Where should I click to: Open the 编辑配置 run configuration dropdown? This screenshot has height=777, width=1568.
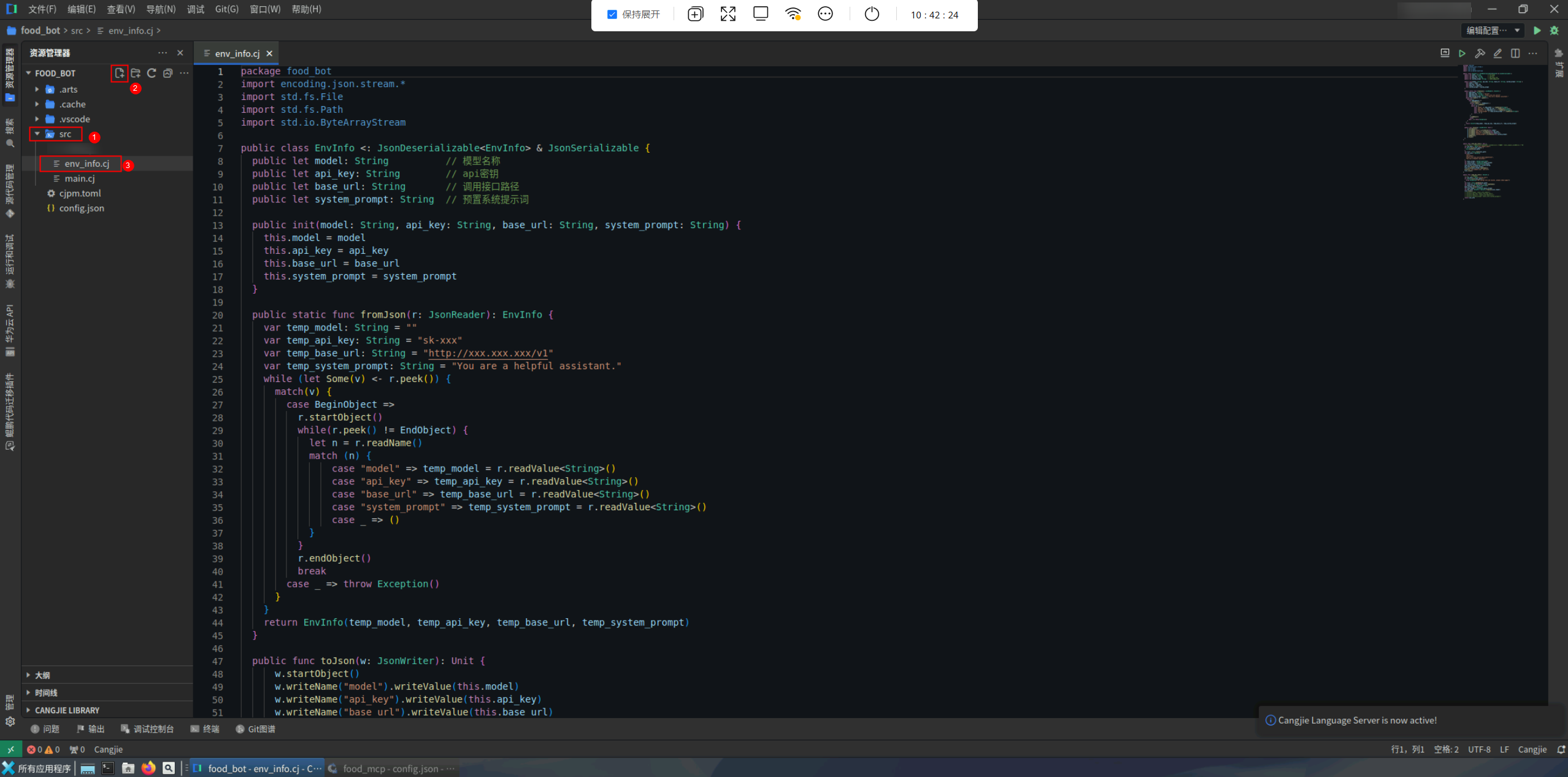tap(1491, 31)
